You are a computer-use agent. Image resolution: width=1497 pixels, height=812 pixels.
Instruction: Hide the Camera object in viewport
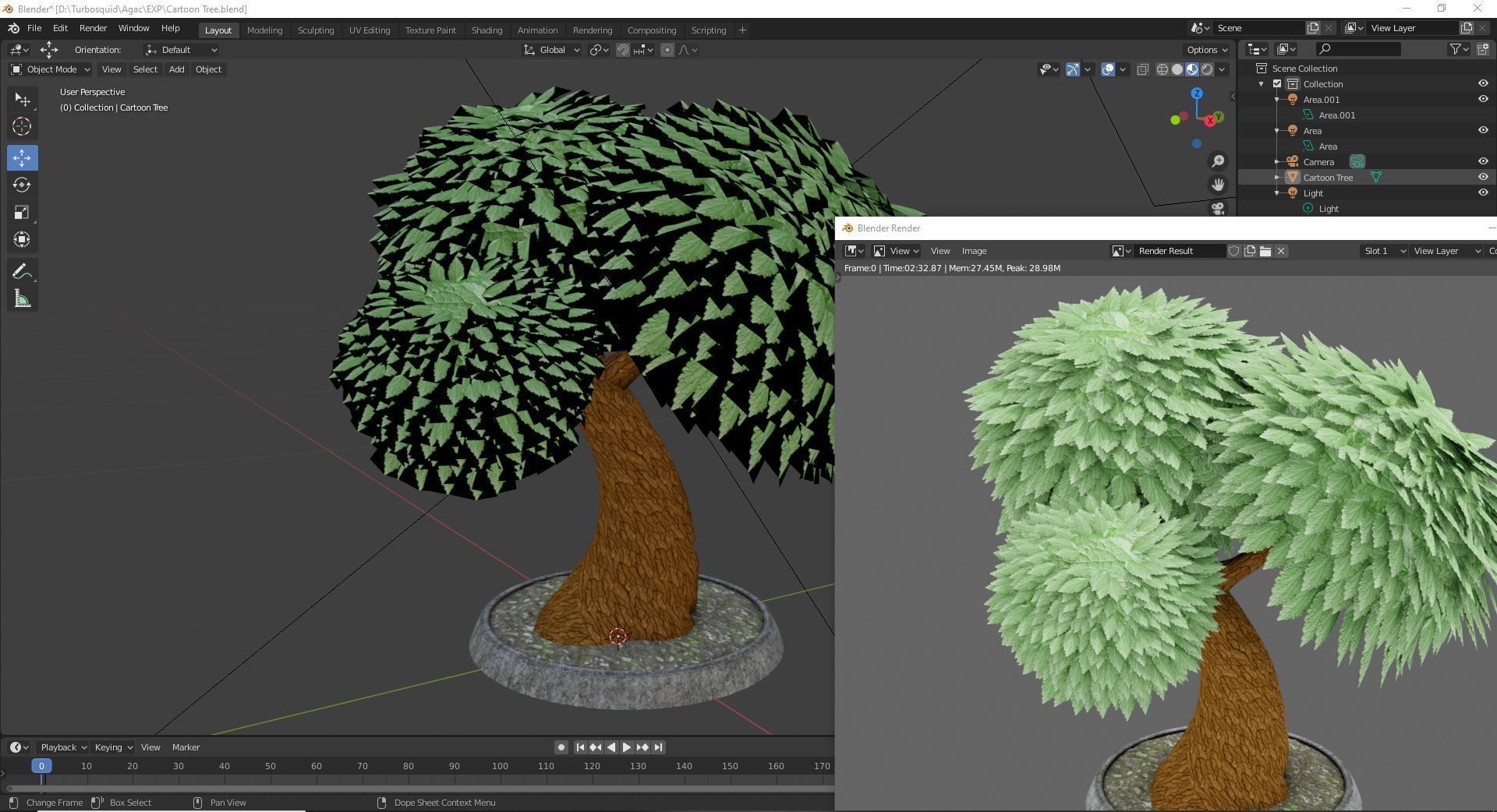pos(1483,161)
